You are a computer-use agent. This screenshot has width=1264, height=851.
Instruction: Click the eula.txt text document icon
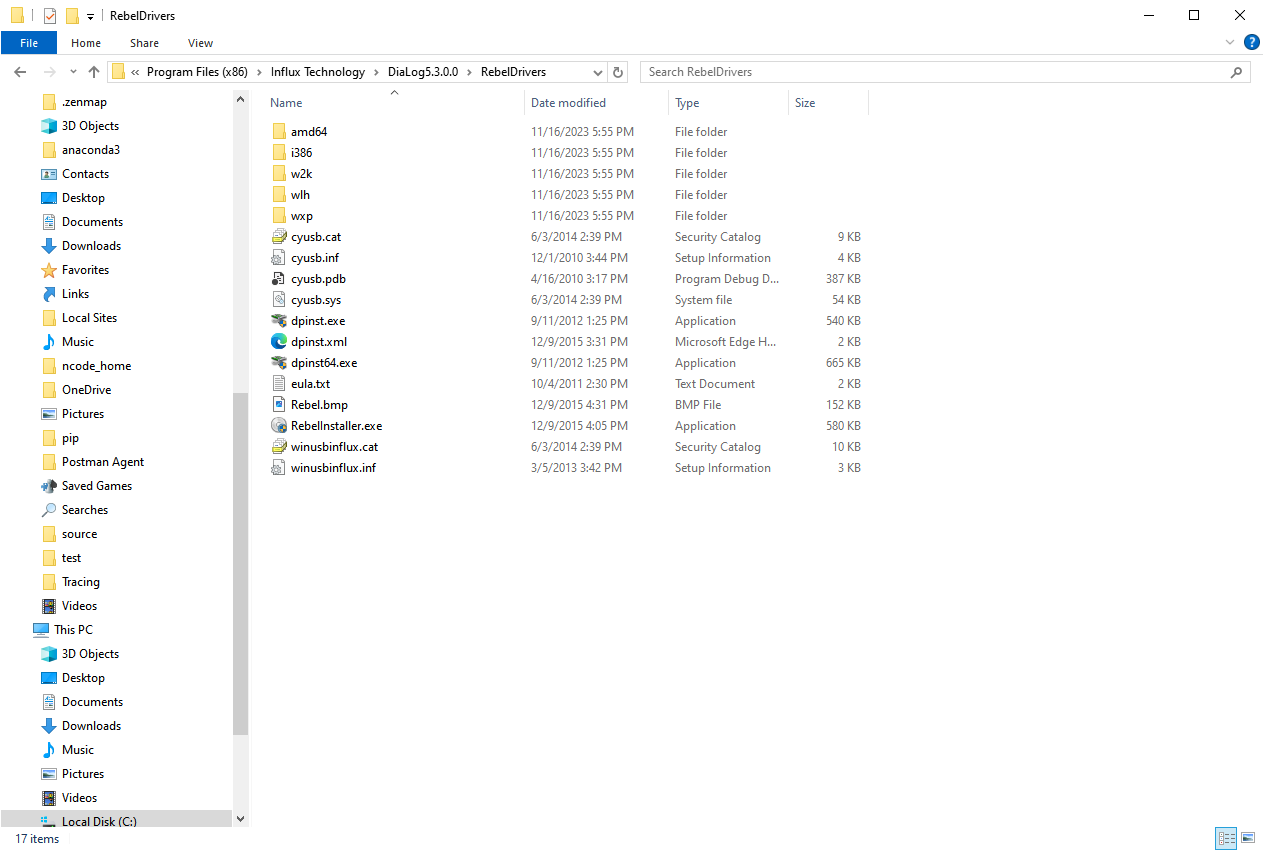279,384
